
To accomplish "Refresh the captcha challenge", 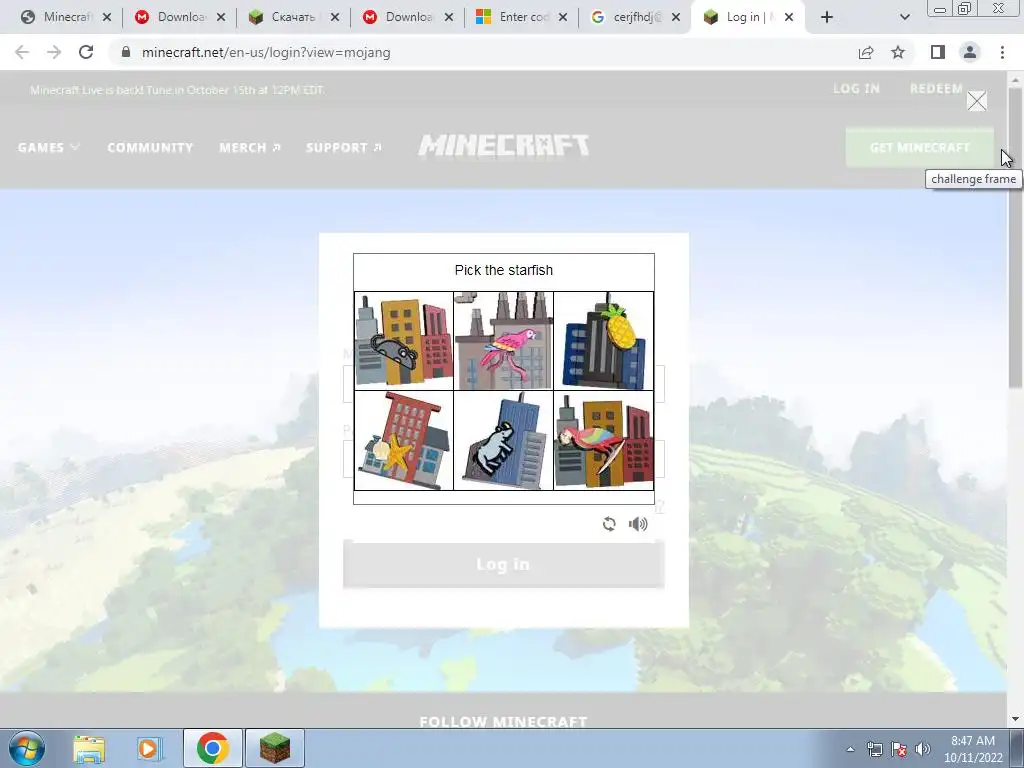I will [x=609, y=524].
